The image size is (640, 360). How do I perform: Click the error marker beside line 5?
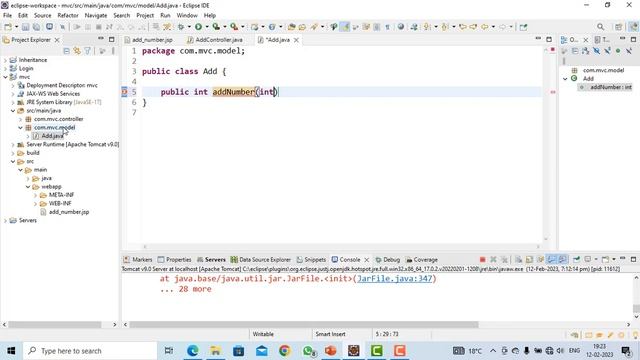point(124,92)
